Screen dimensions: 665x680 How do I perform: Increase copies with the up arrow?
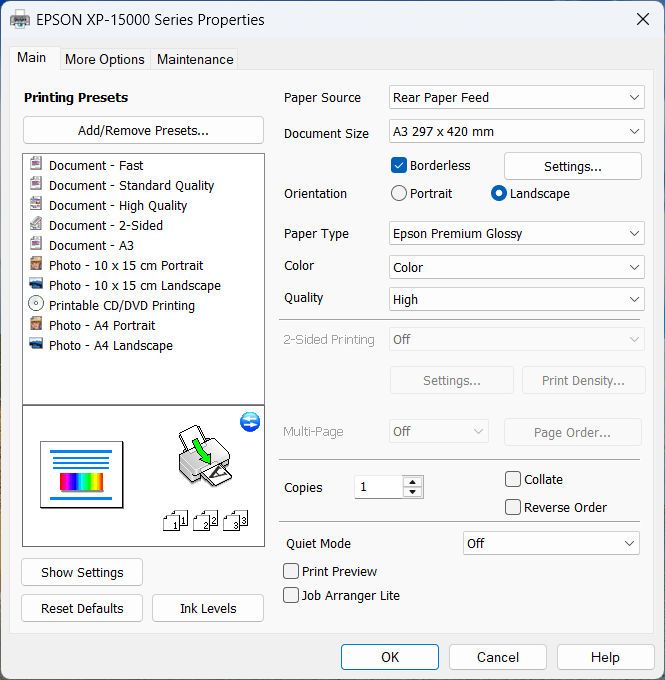[x=413, y=482]
